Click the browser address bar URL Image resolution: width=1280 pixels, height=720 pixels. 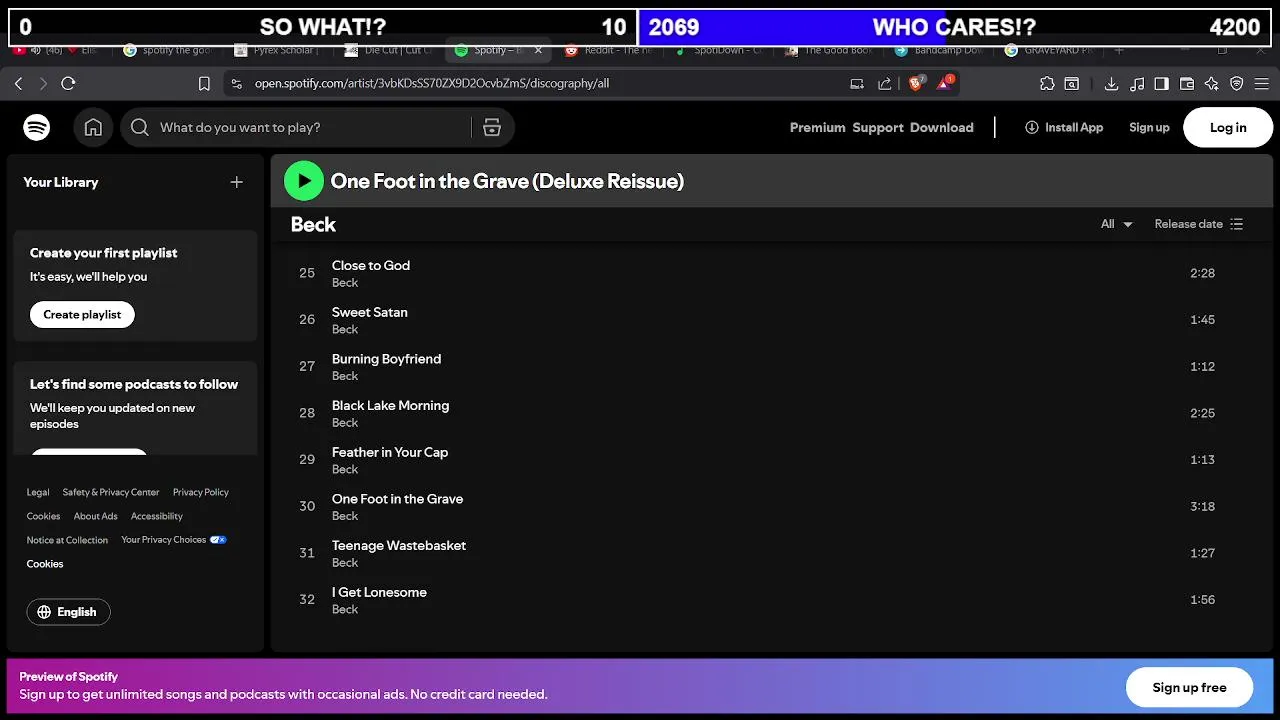[x=431, y=84]
